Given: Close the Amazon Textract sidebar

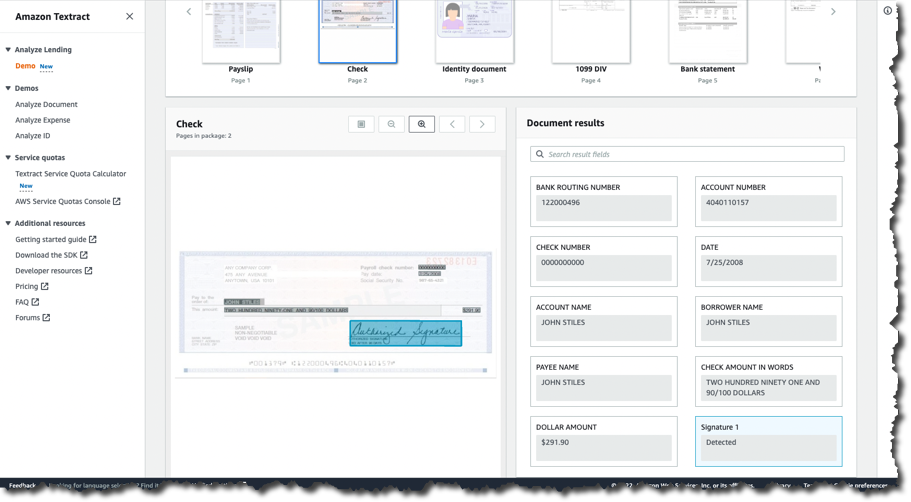Looking at the screenshot, I should point(129,17).
